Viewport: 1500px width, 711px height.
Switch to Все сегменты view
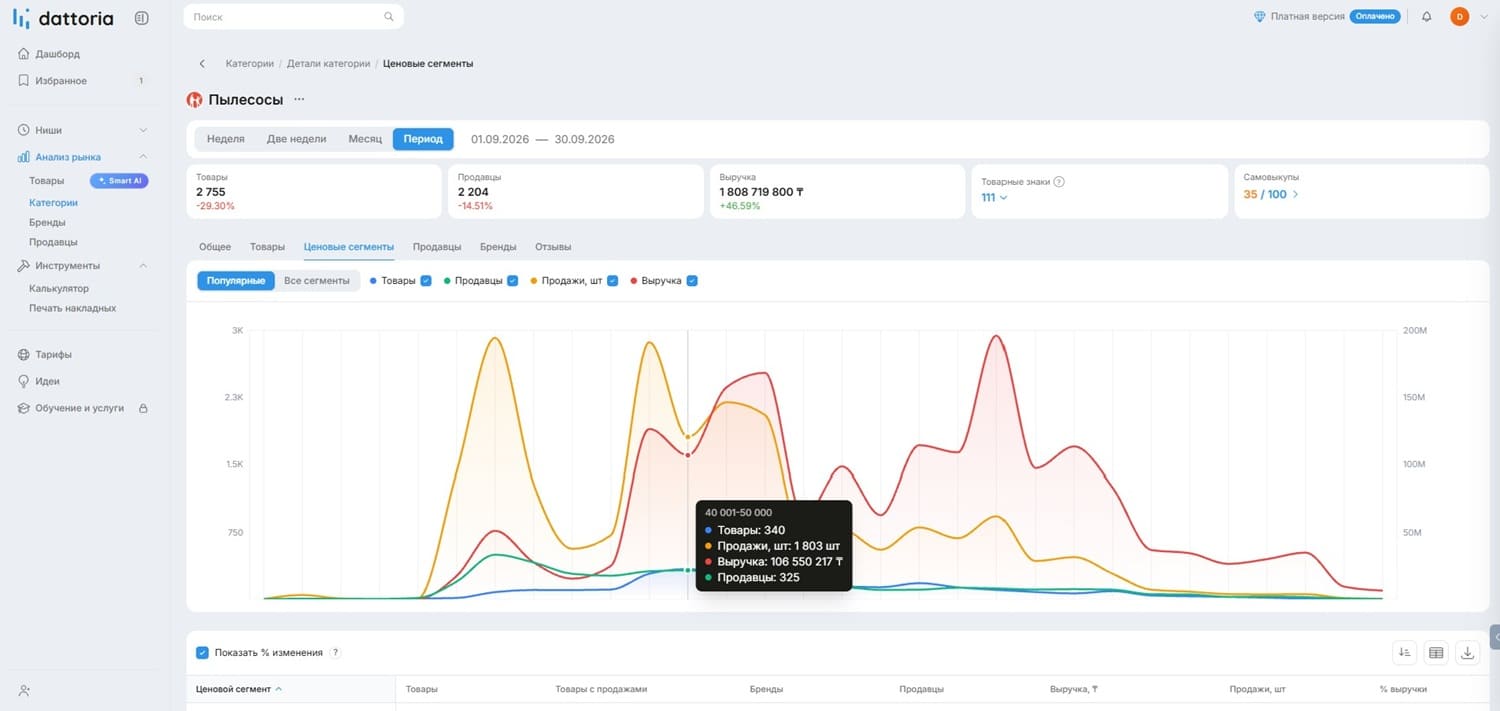coord(317,281)
